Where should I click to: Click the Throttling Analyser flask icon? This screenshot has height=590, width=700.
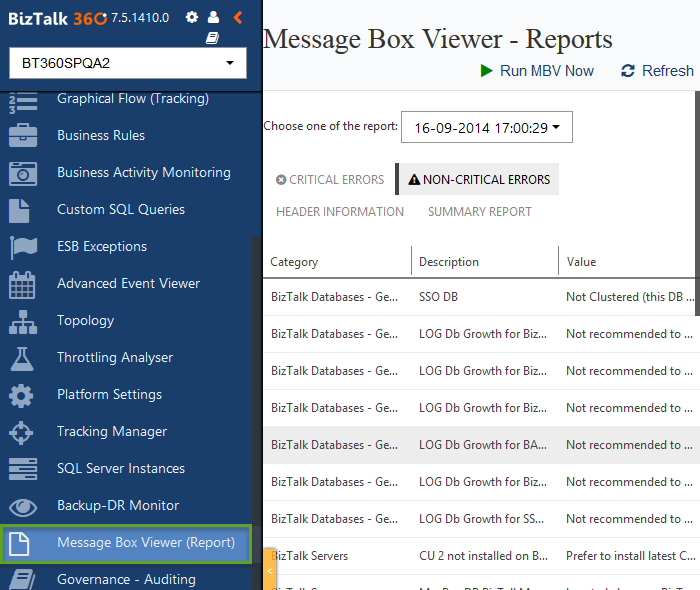click(22, 358)
